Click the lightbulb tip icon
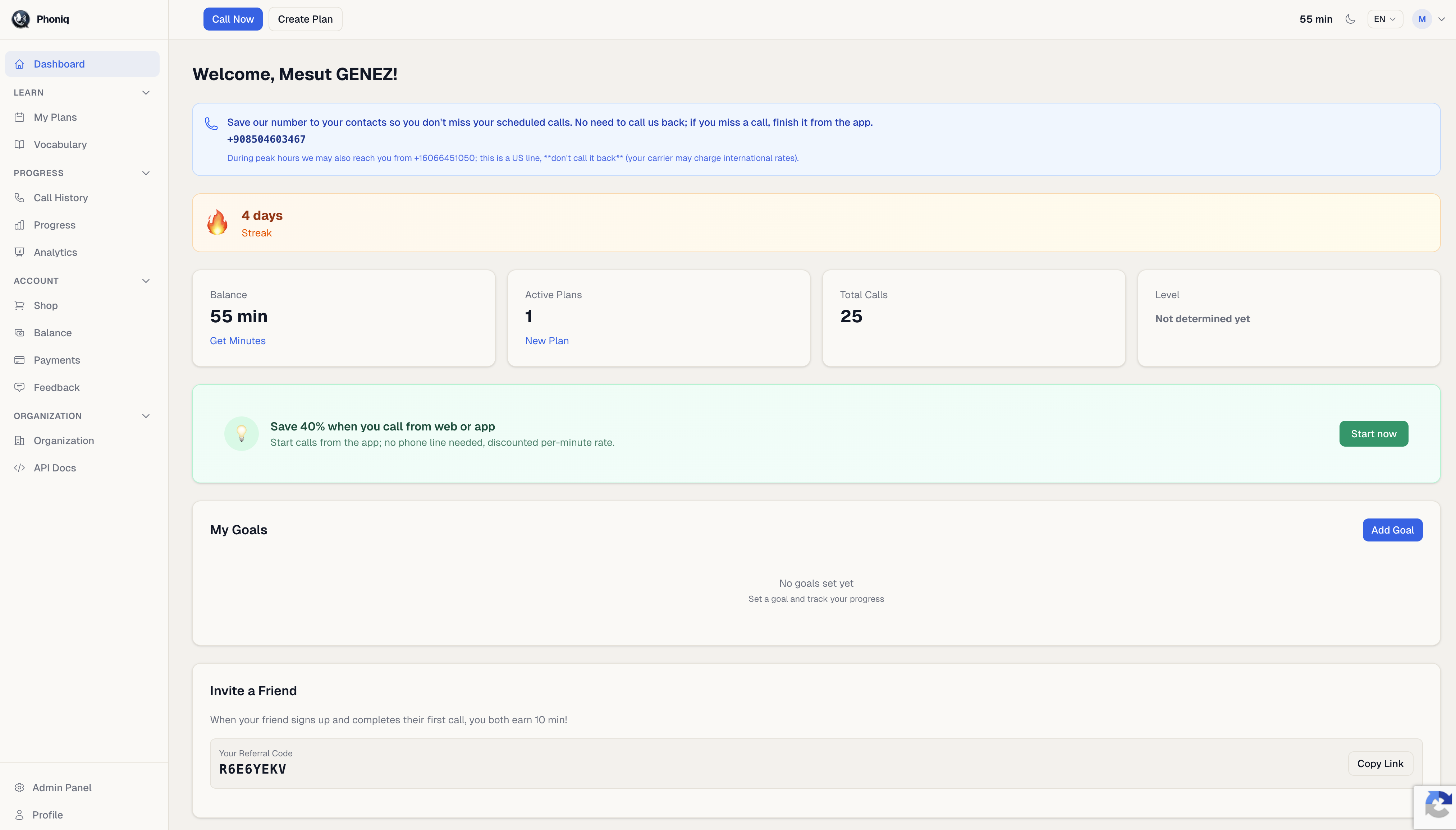This screenshot has height=830, width=1456. (241, 434)
